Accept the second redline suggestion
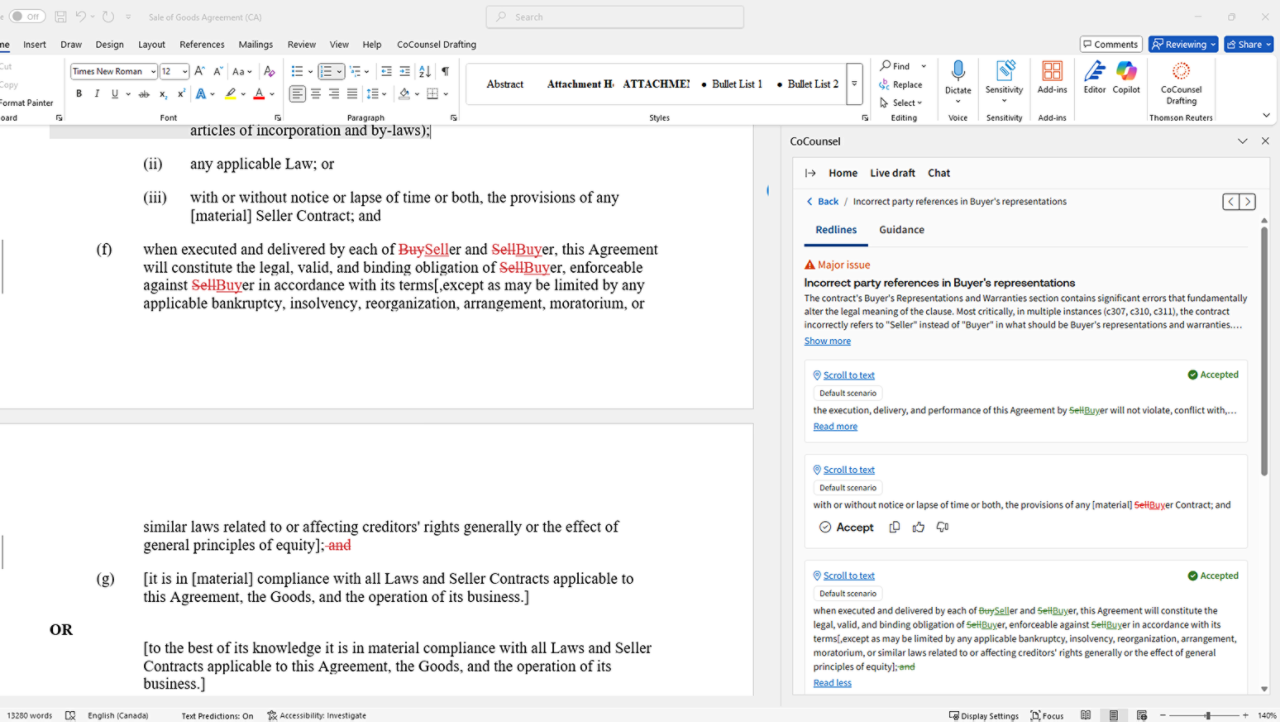Viewport: 1280px width, 722px height. pos(846,527)
